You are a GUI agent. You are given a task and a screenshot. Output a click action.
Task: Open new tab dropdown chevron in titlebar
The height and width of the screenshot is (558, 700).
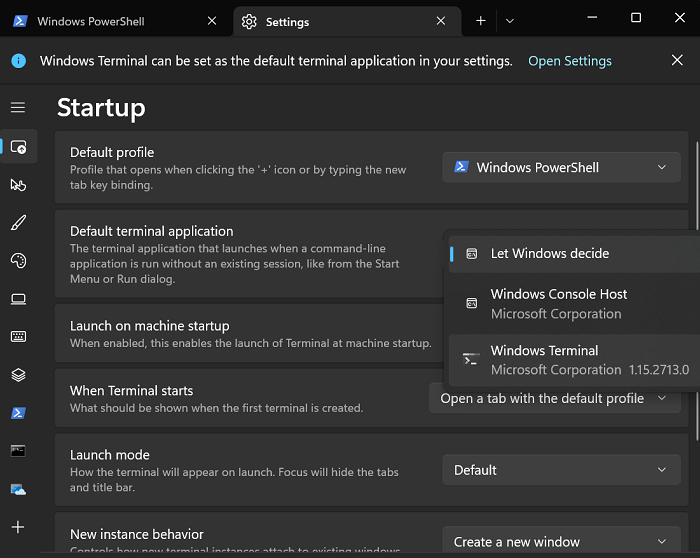tap(510, 21)
